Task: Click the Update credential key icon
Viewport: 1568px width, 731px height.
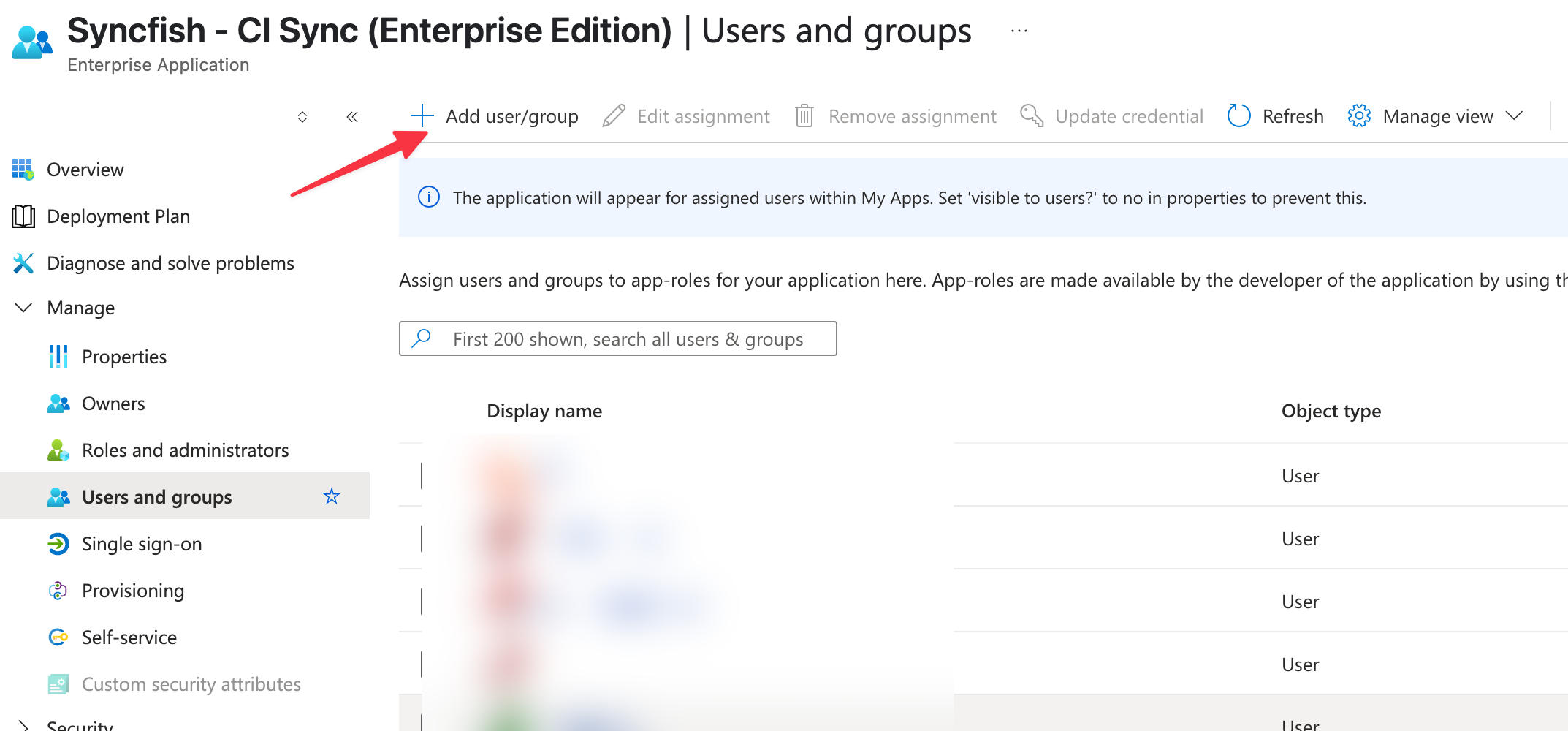Action: coord(1032,115)
